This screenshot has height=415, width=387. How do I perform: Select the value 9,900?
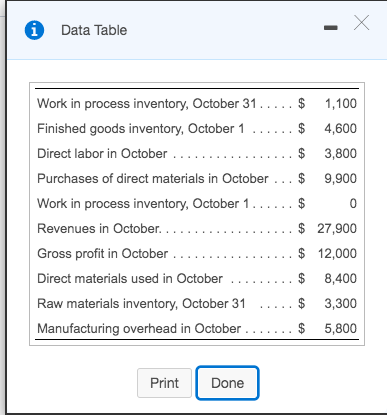340,179
